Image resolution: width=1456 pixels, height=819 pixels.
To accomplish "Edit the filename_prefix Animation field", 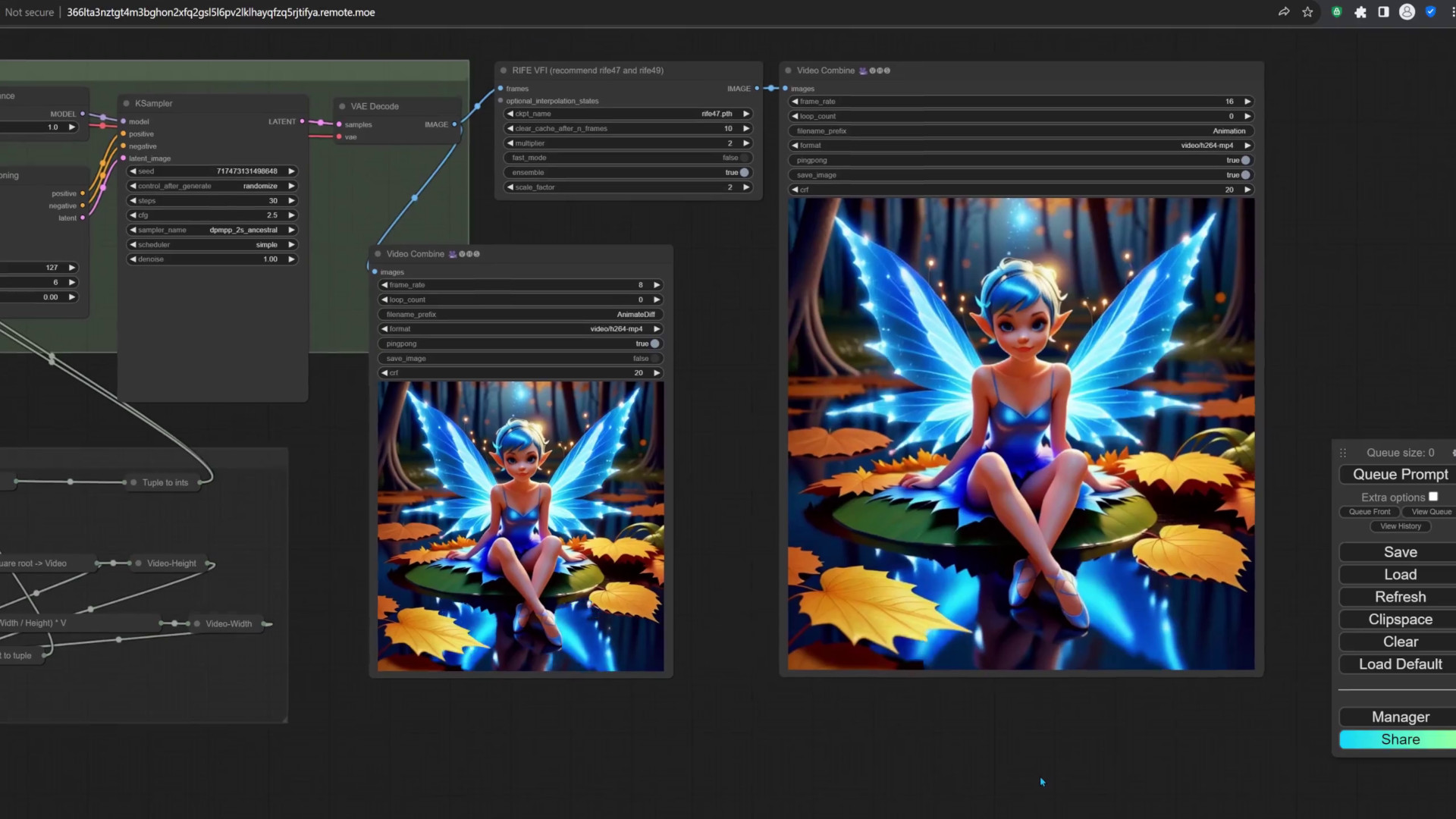I will click(1021, 131).
